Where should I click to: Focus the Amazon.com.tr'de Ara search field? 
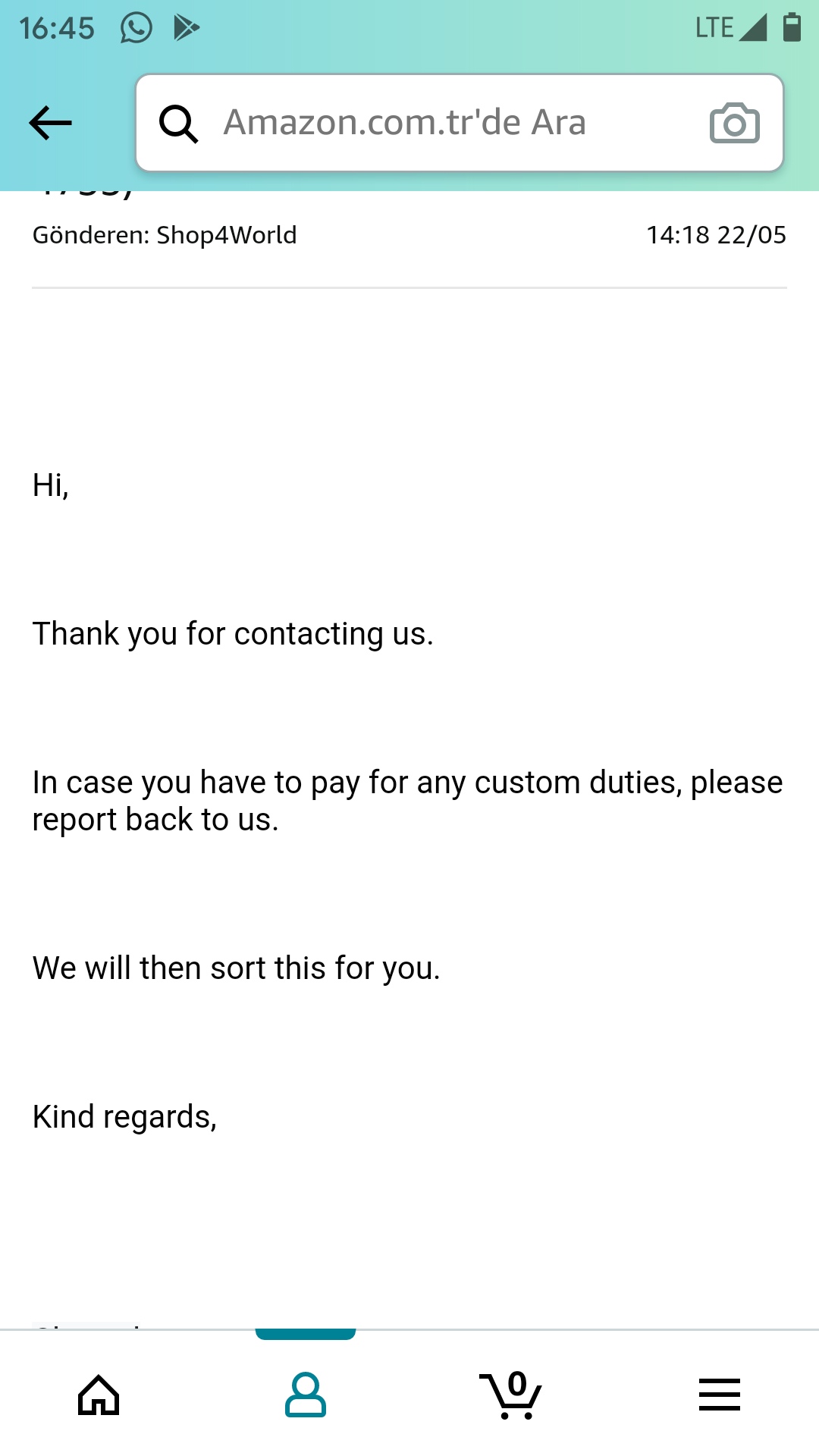pyautogui.click(x=460, y=123)
